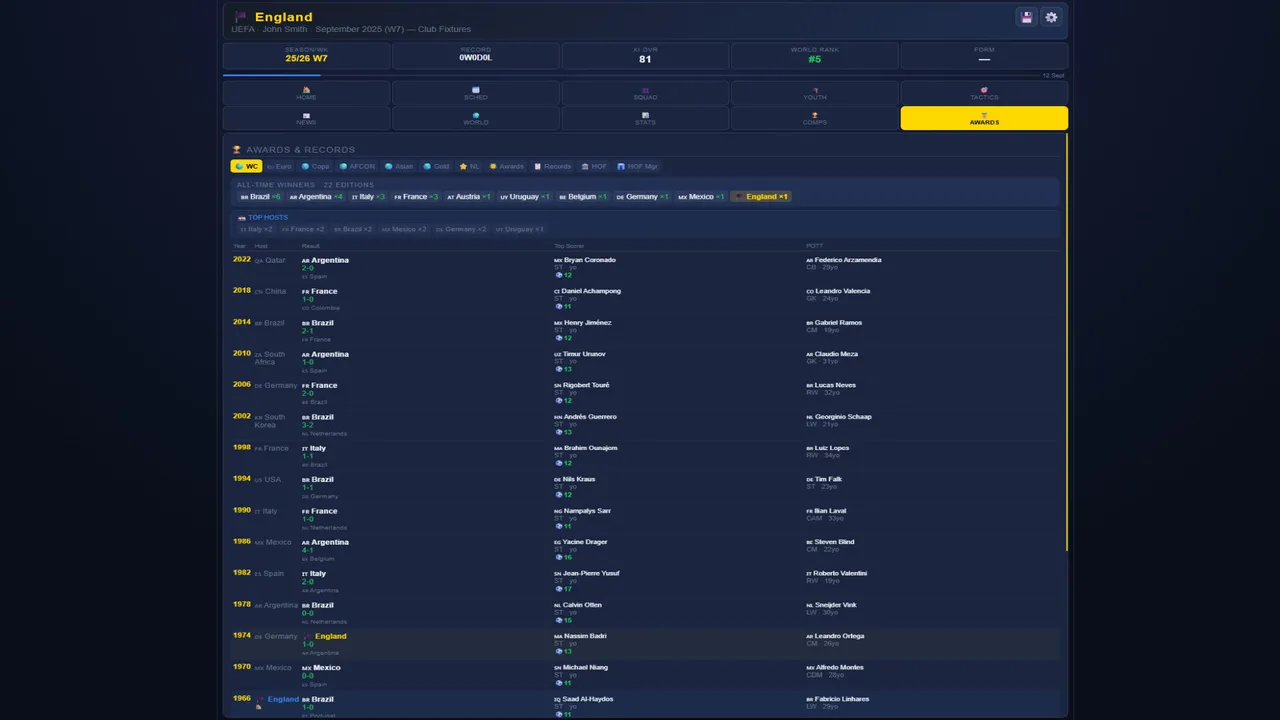Click POTT winner Alfredo Montes
The image size is (1280, 720).
(838, 667)
